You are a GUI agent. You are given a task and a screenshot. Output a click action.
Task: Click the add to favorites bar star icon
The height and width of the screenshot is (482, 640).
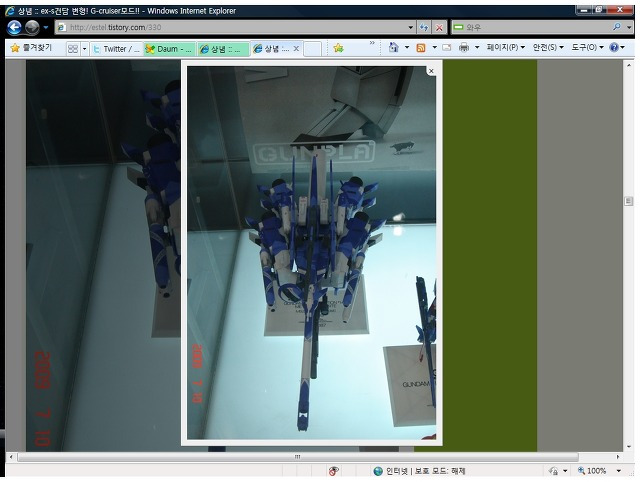coord(338,48)
